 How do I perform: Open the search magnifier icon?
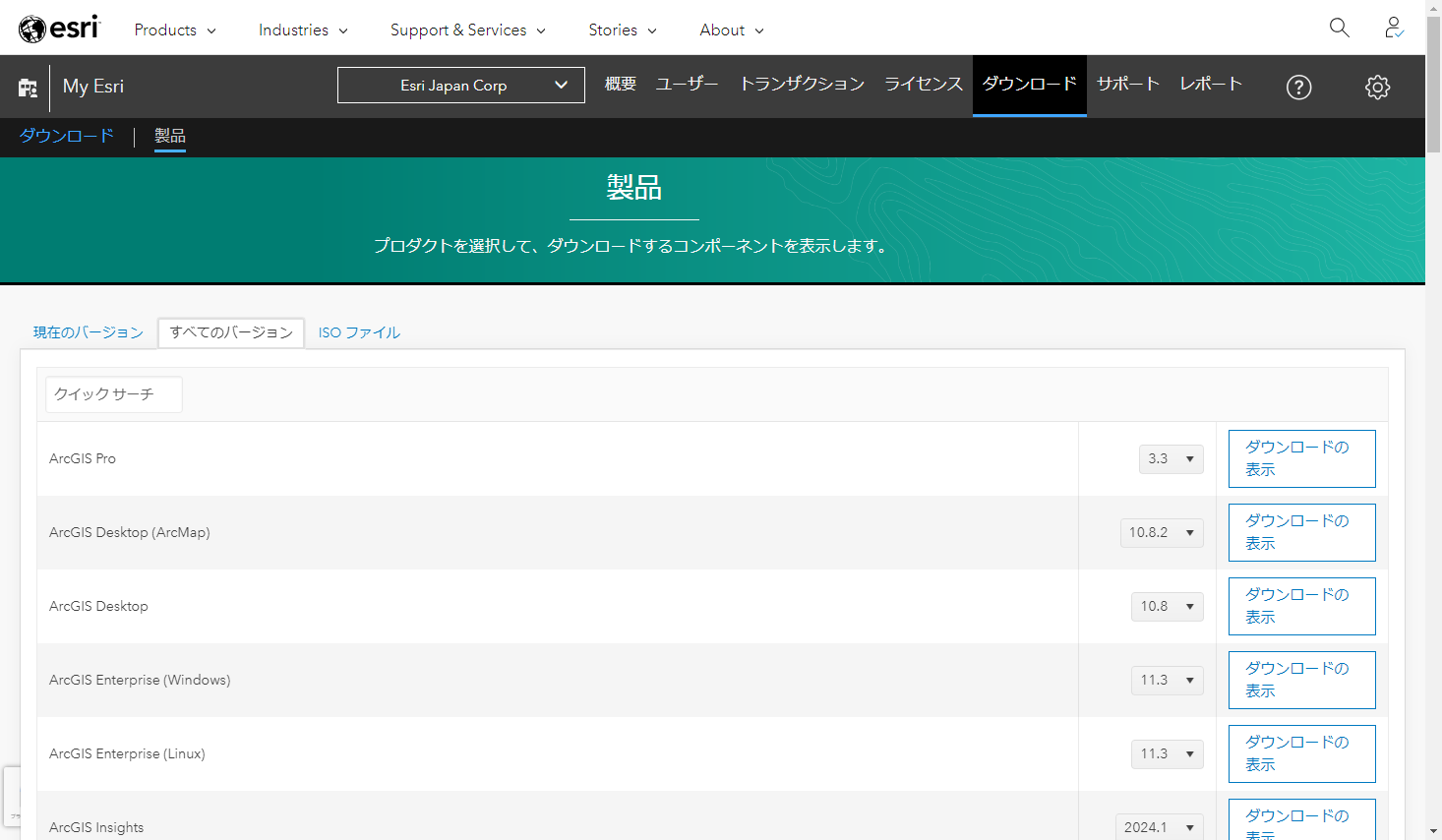click(1340, 28)
